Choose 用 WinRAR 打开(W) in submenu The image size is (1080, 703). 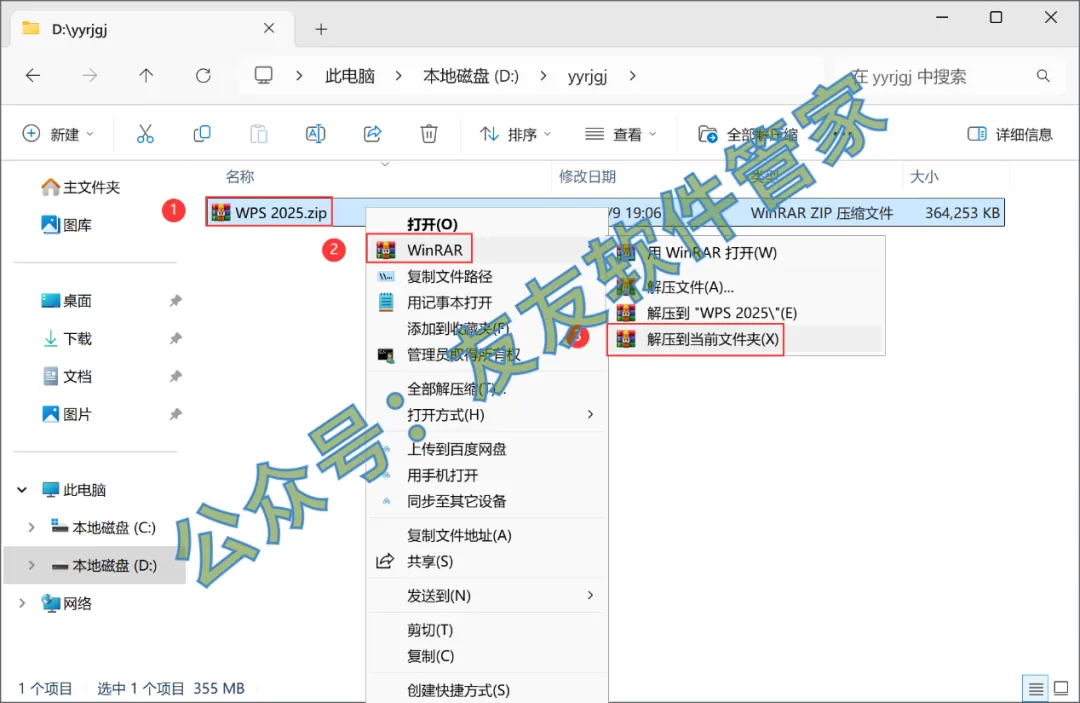pyautogui.click(x=712, y=253)
